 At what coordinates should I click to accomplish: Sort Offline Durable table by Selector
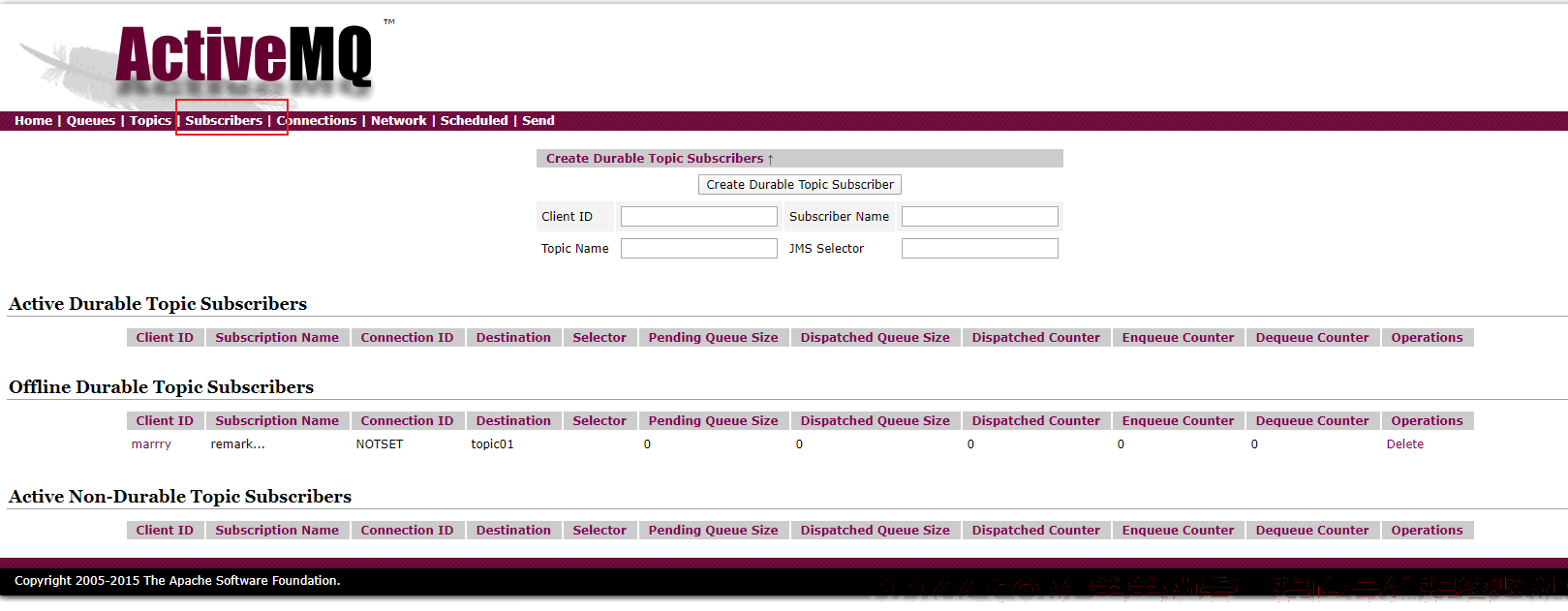click(x=600, y=421)
